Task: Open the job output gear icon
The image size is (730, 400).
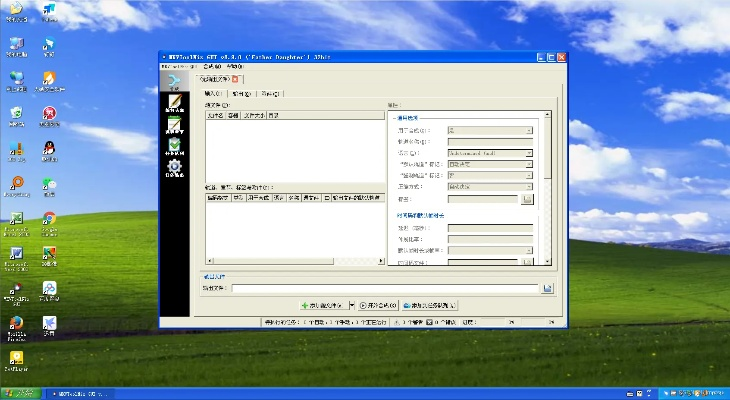Action: 174,168
